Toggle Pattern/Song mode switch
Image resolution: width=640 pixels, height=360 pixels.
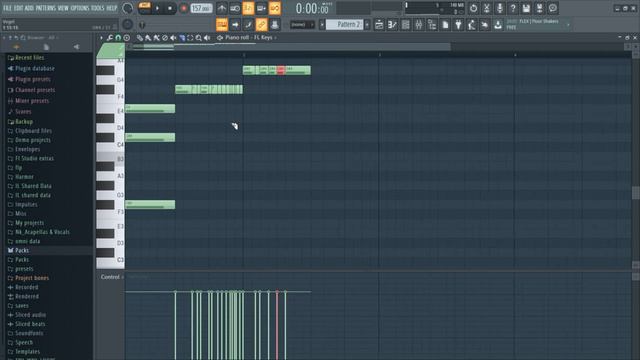144,8
